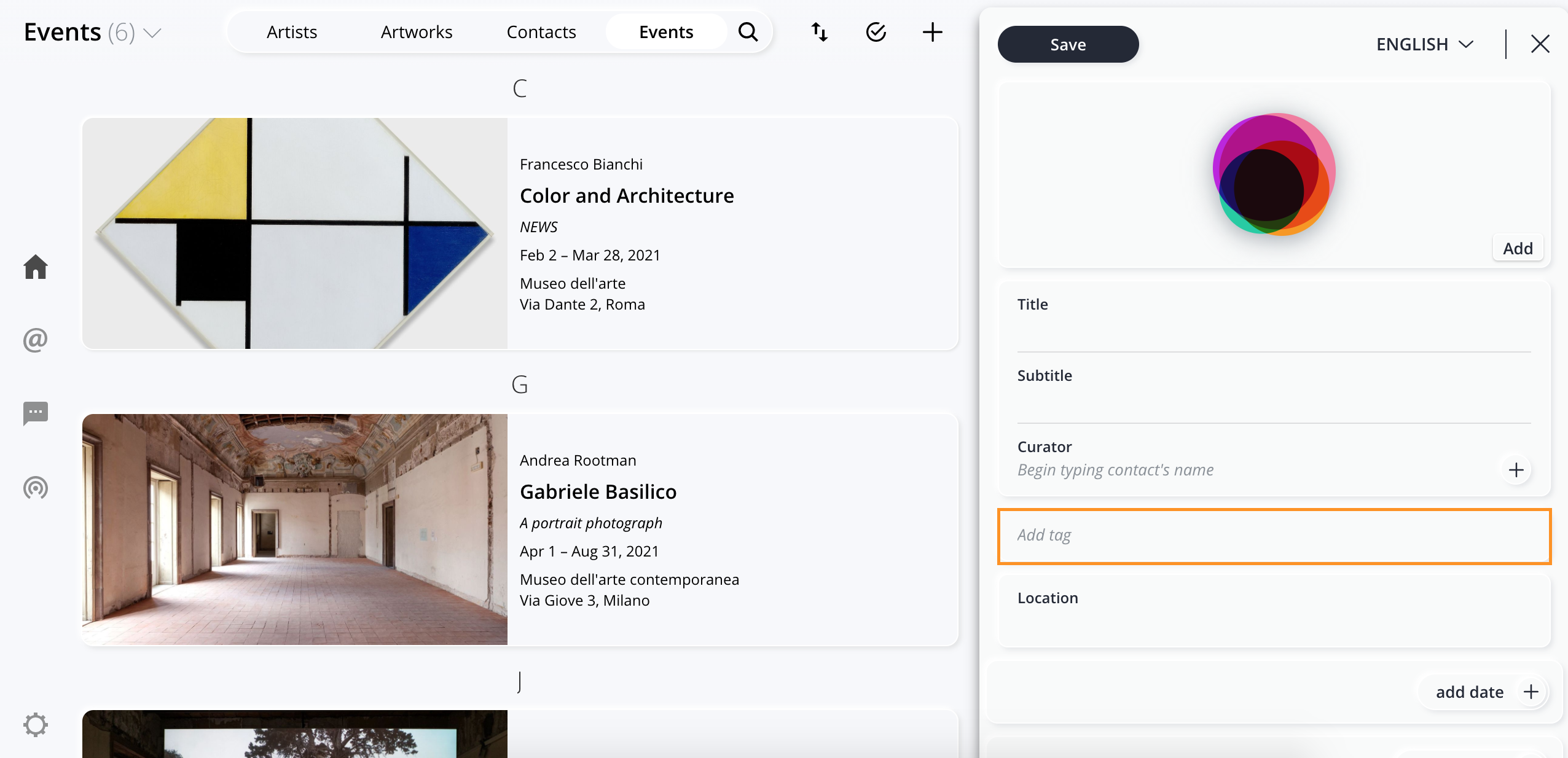
Task: Switch to the Artworks tab
Action: [x=417, y=32]
